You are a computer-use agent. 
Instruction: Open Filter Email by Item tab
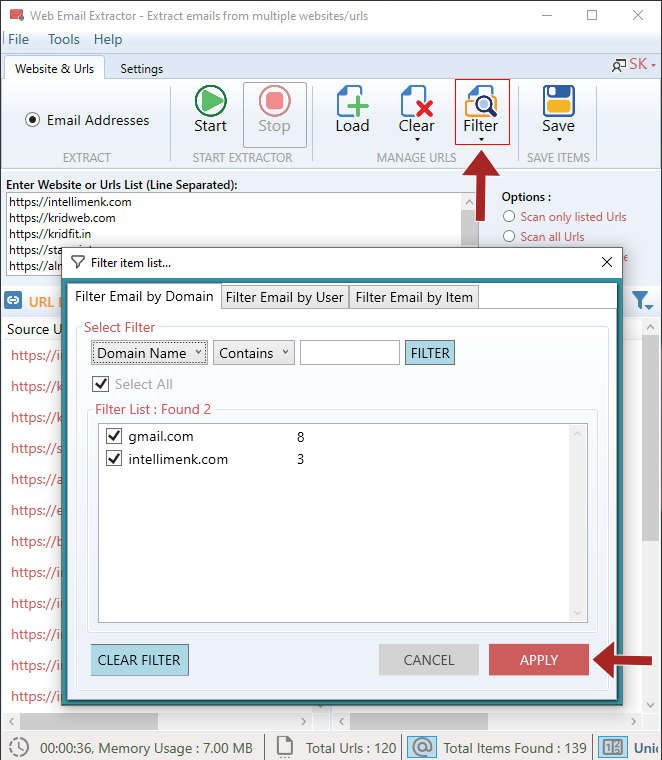pos(414,297)
